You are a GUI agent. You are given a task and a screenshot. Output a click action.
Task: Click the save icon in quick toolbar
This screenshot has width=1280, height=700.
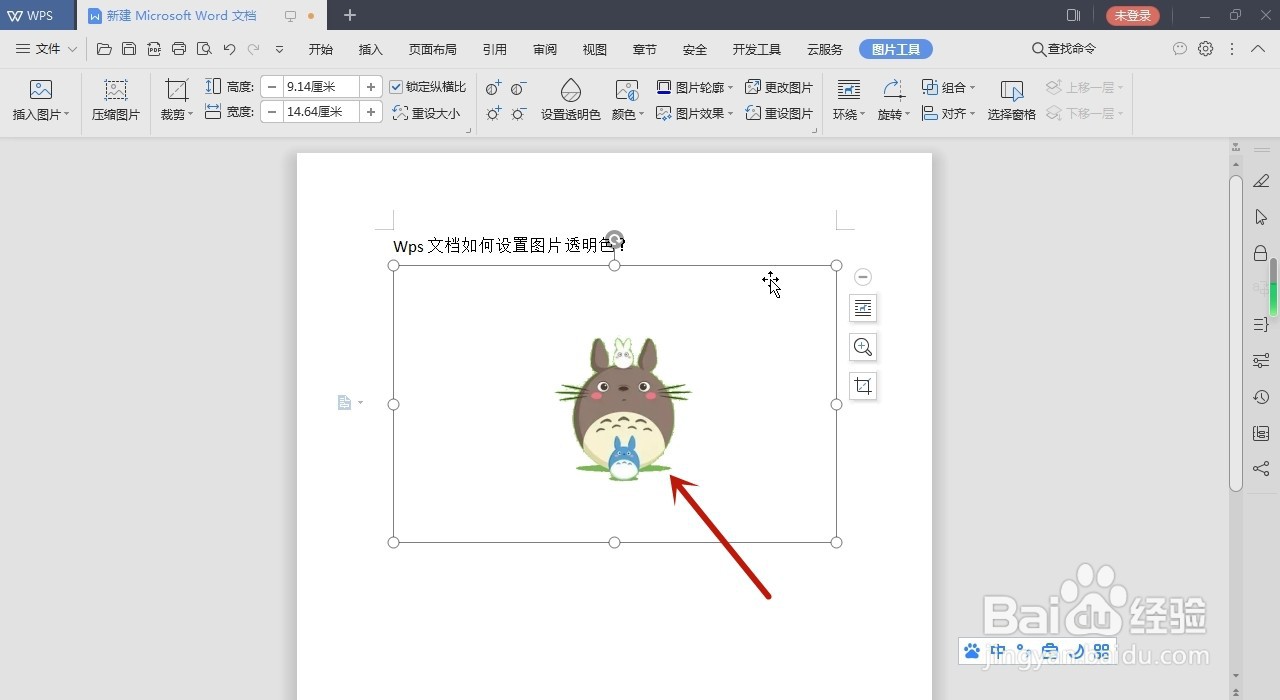[x=129, y=49]
